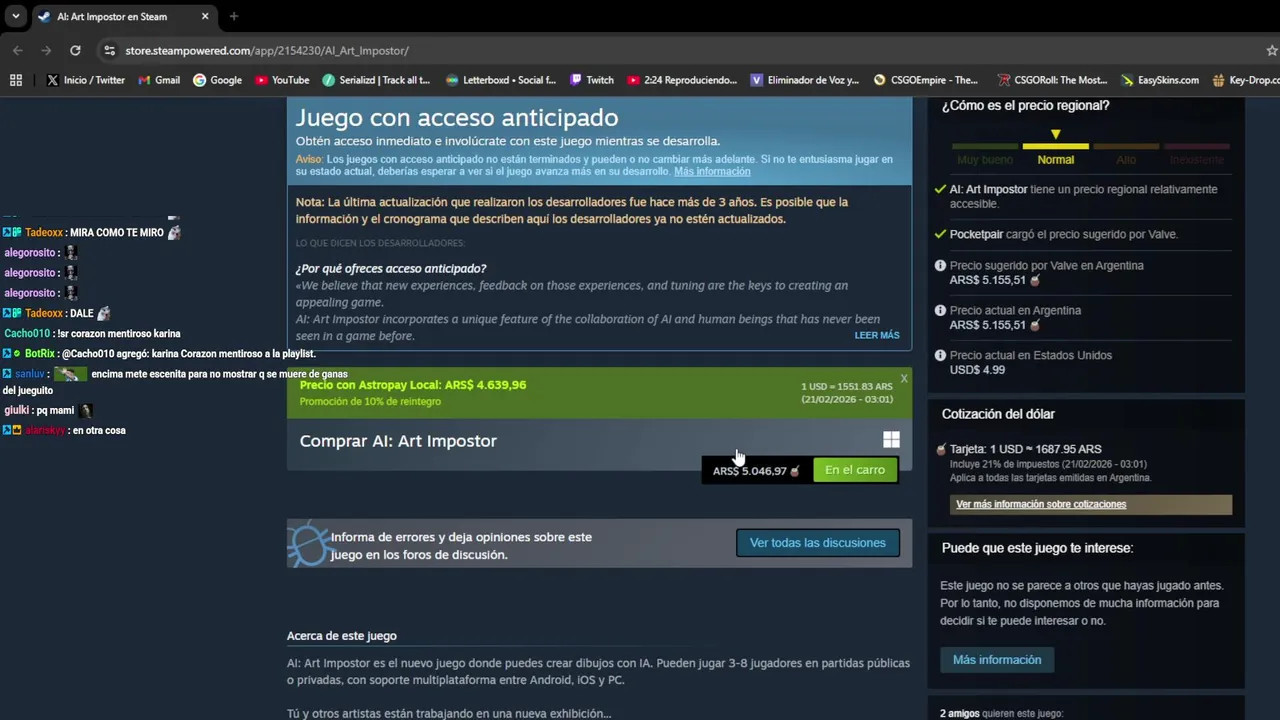
Task: Open the 2:24 Reproduciendo bookmark
Action: (682, 80)
